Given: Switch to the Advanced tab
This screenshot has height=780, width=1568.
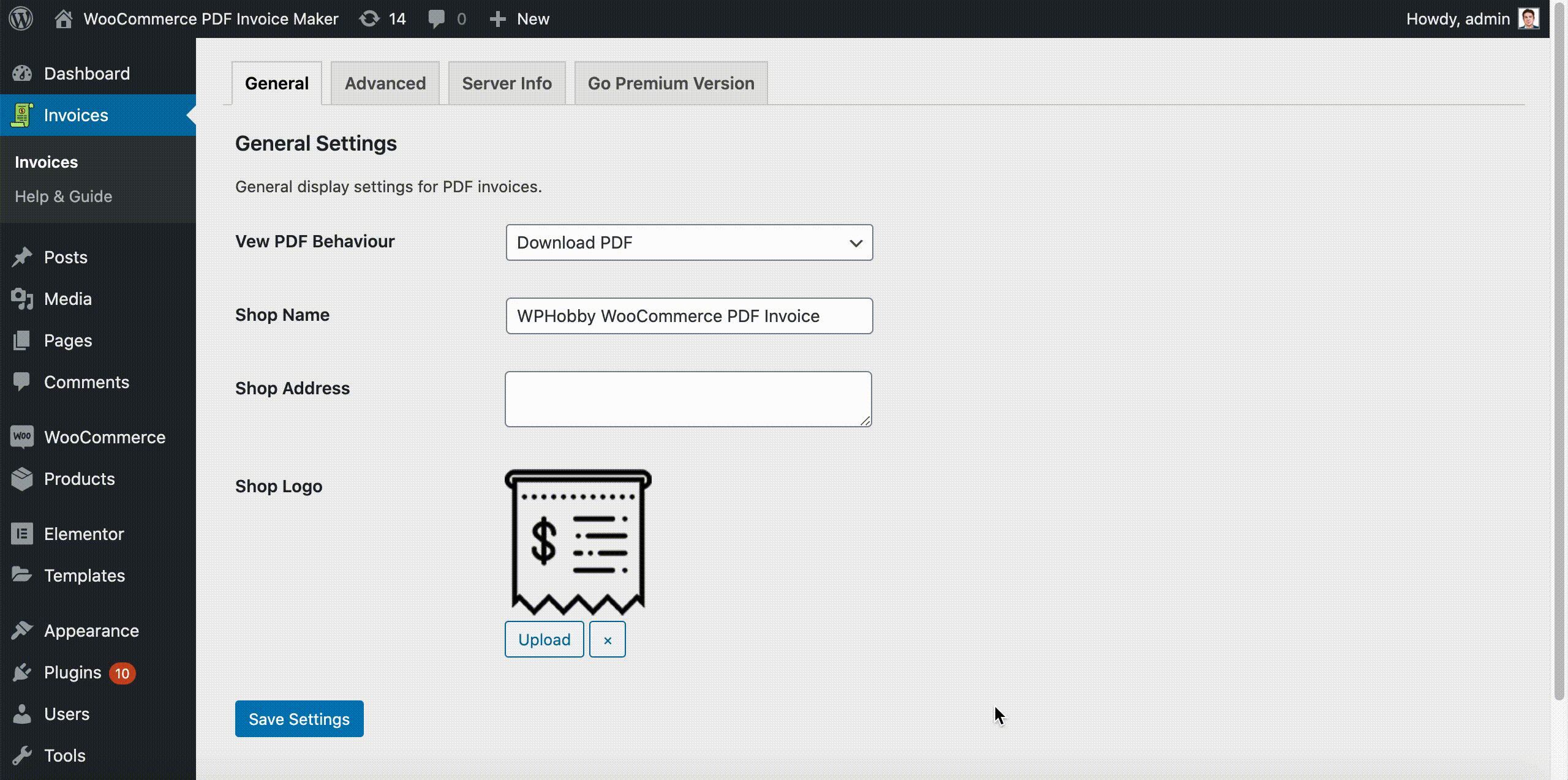Looking at the screenshot, I should click(x=385, y=83).
